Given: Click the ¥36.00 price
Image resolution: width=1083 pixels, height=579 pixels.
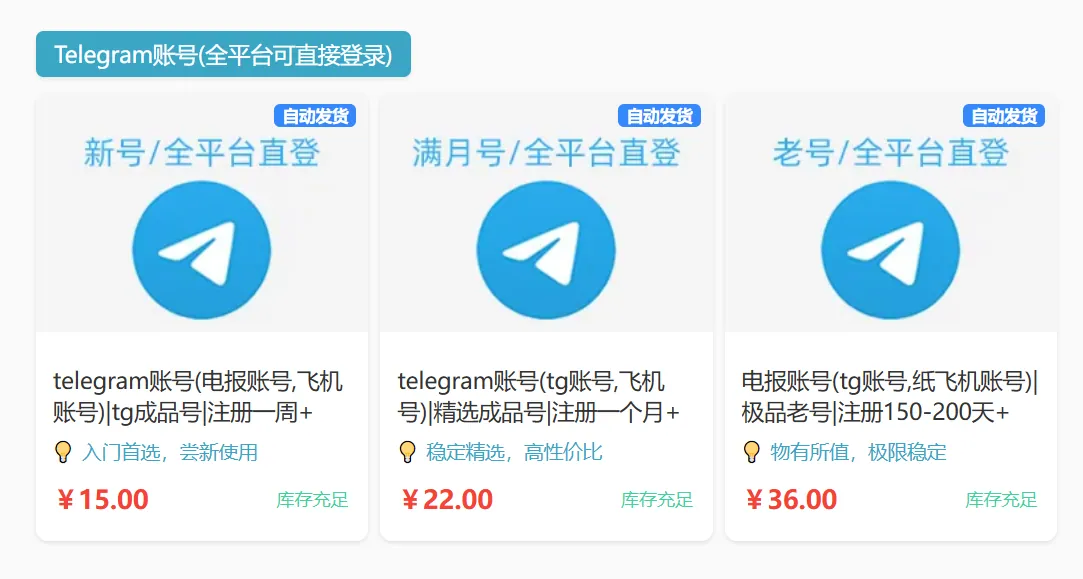Looking at the screenshot, I should point(792,499).
